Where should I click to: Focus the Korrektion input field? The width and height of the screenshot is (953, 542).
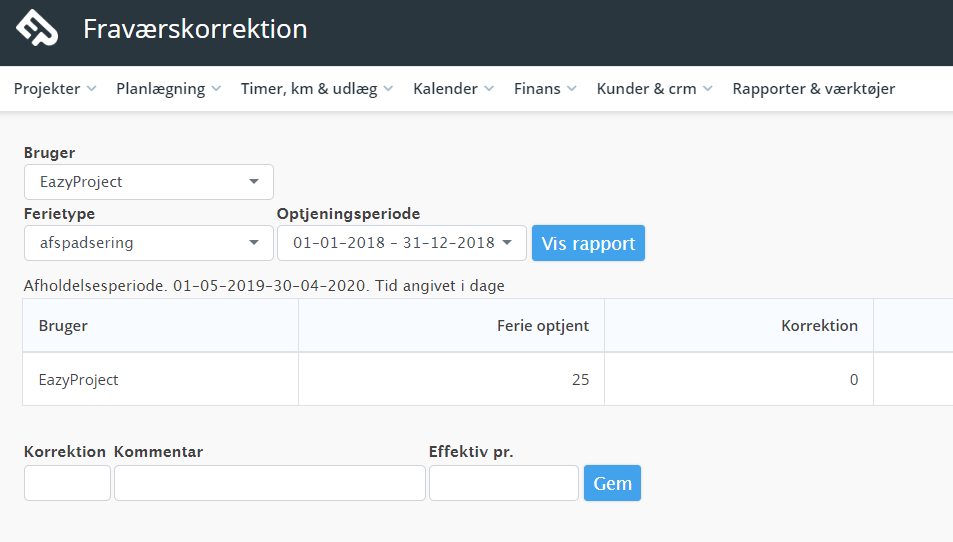click(67, 483)
